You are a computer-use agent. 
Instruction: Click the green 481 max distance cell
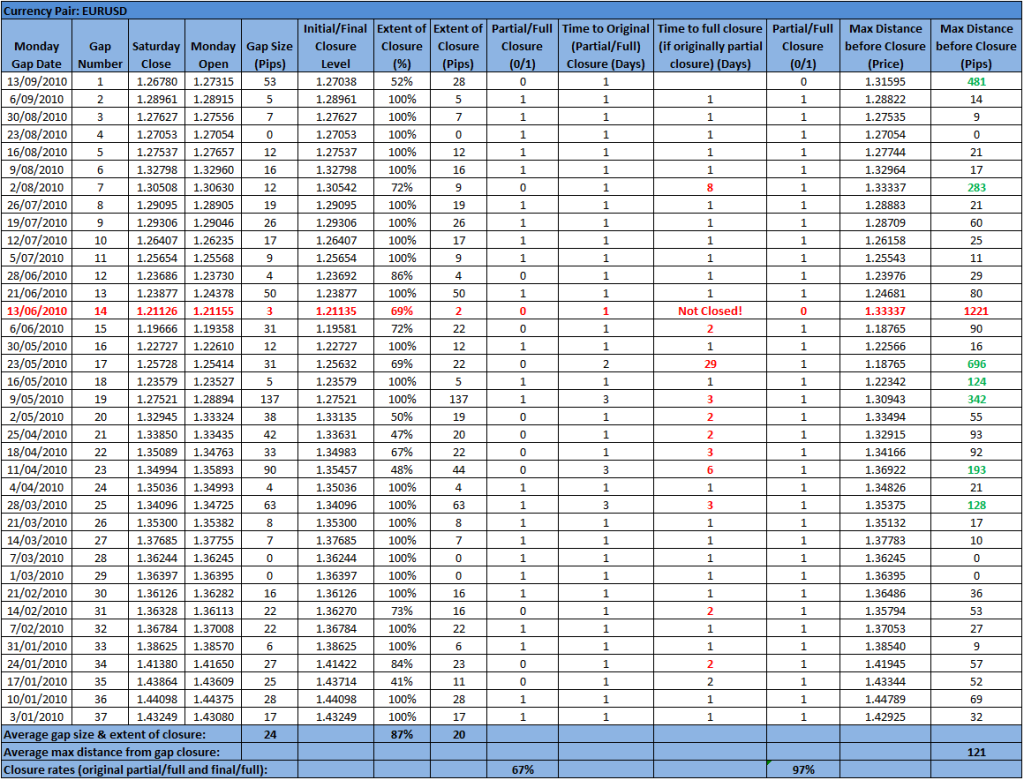976,82
